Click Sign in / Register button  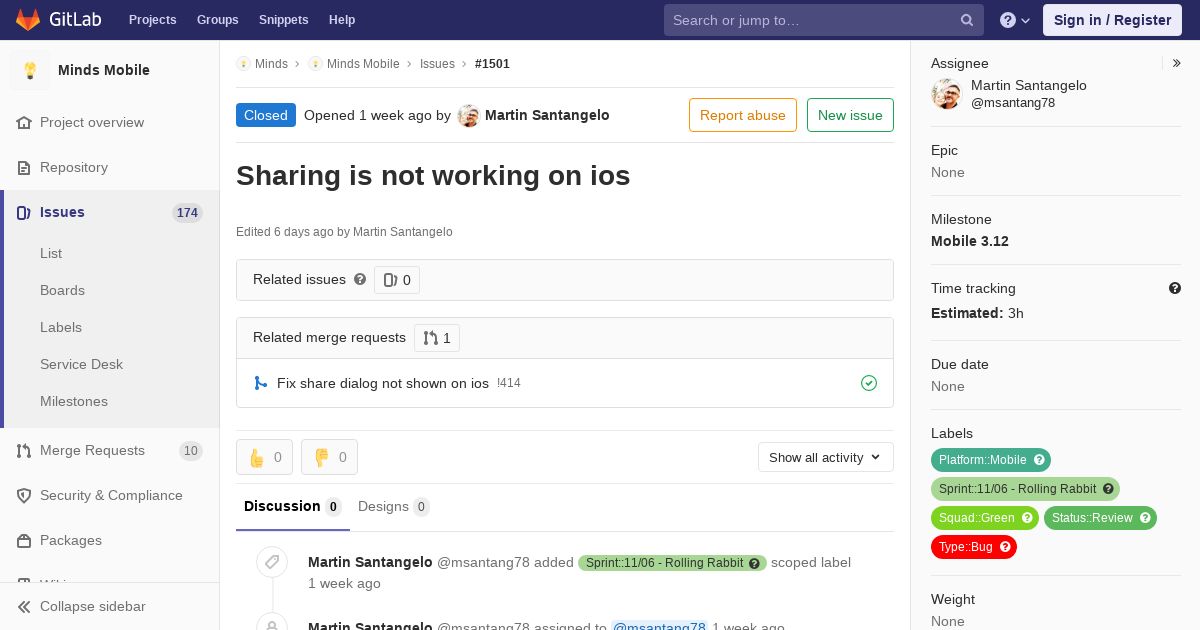click(x=1112, y=20)
